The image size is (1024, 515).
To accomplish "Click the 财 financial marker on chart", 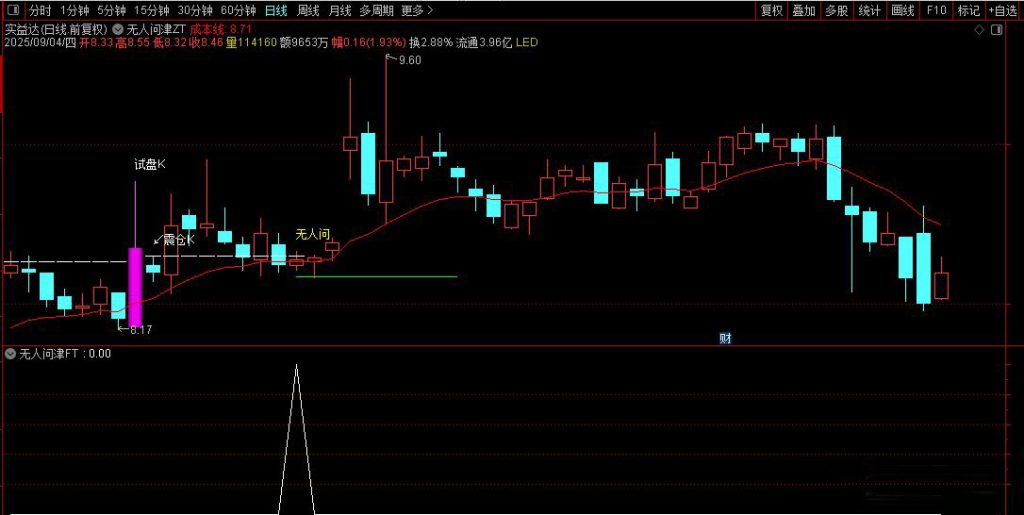I will pos(725,338).
